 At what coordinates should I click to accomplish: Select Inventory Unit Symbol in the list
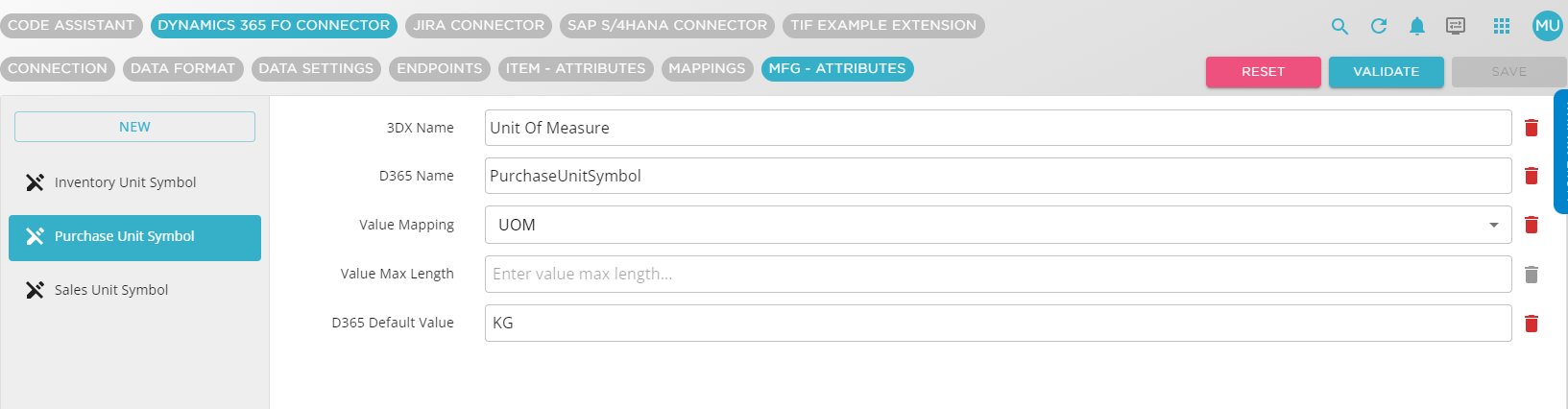click(x=125, y=182)
